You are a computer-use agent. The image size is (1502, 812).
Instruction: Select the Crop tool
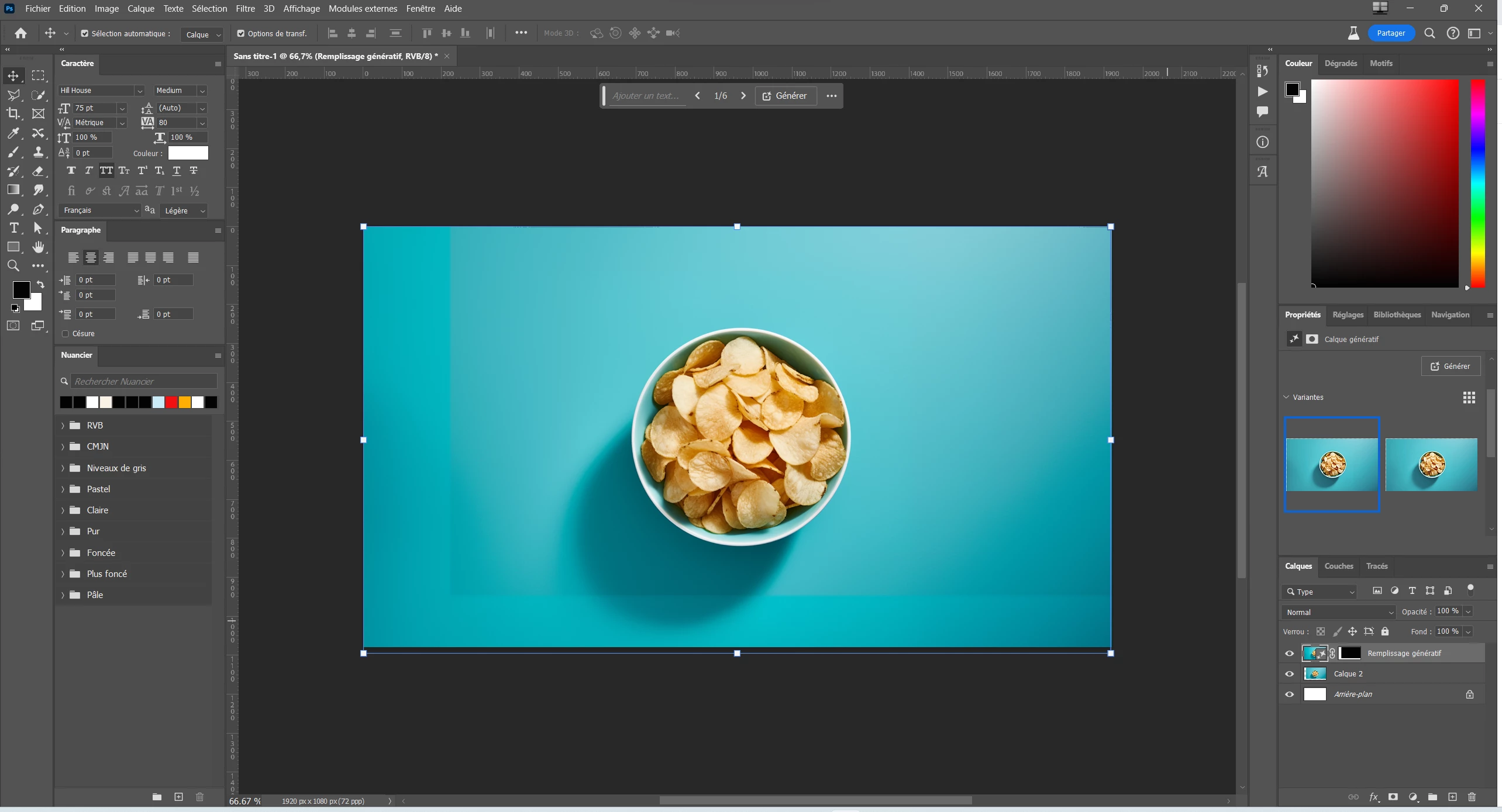pos(13,113)
